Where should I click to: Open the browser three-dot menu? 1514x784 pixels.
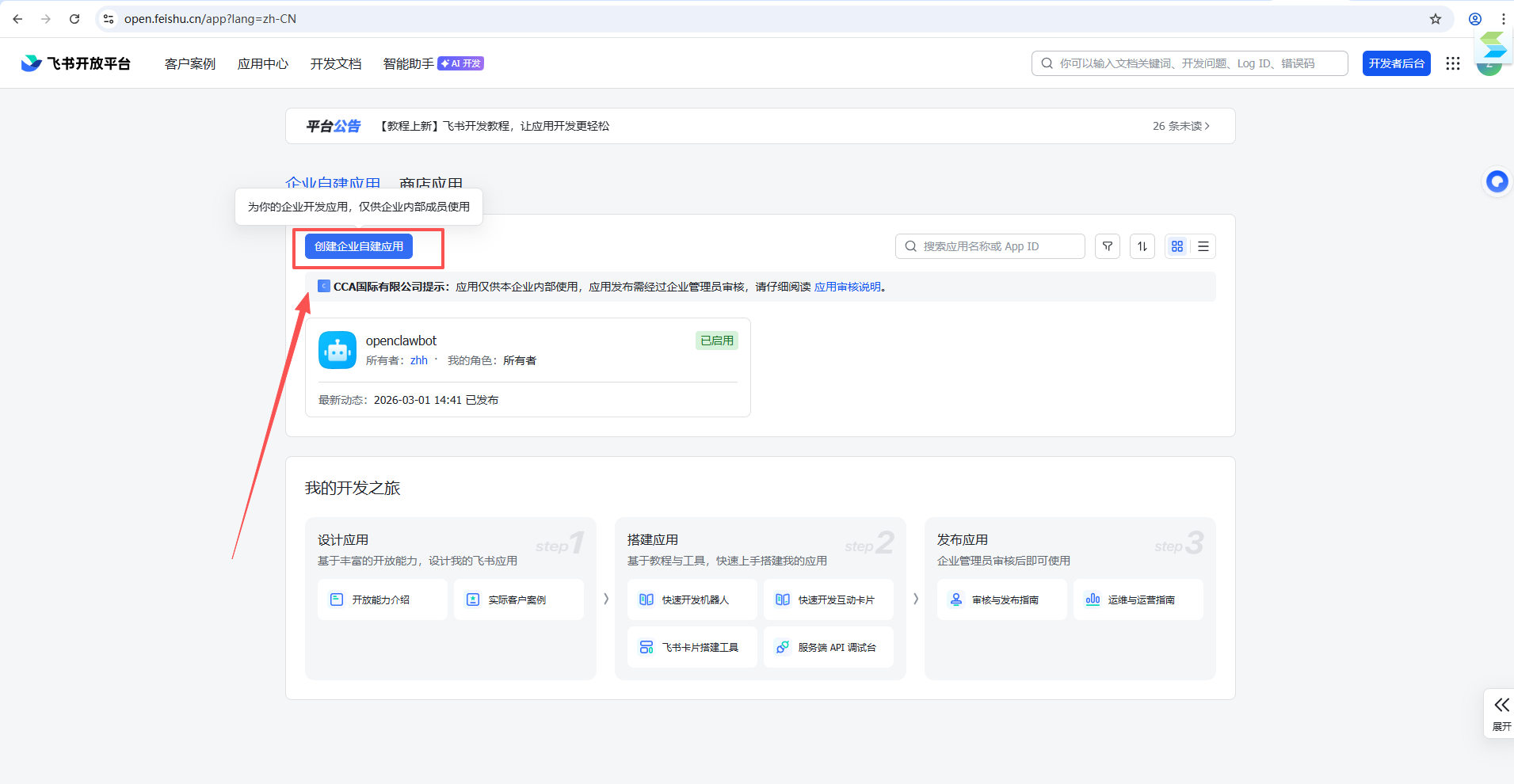(1504, 19)
